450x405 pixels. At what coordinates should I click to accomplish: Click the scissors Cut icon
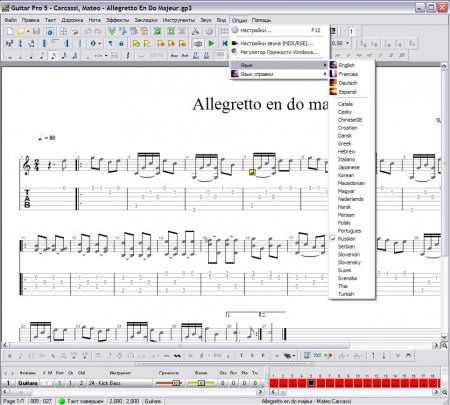pyautogui.click(x=195, y=31)
